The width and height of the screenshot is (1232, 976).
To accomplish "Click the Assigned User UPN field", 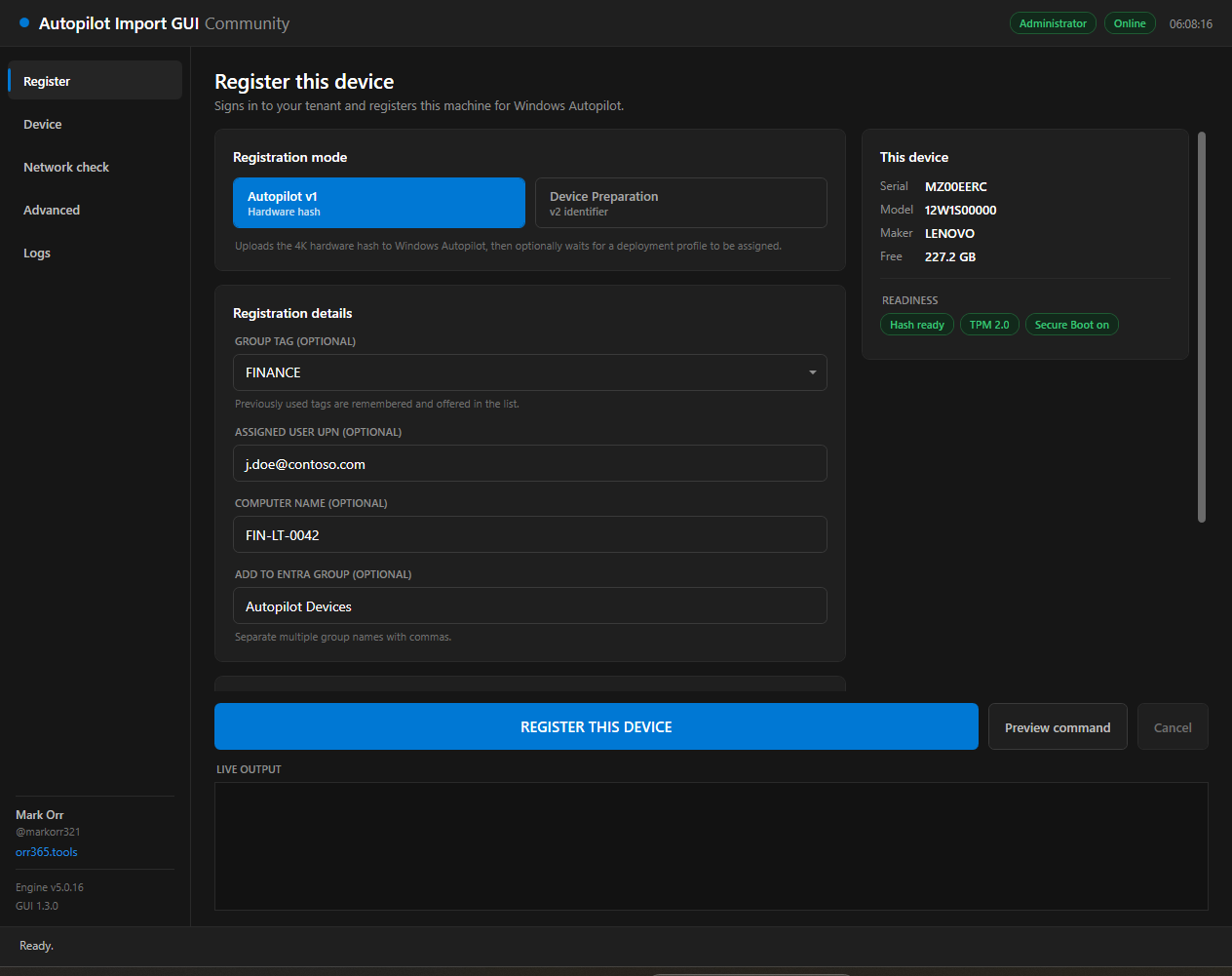I will [530, 463].
